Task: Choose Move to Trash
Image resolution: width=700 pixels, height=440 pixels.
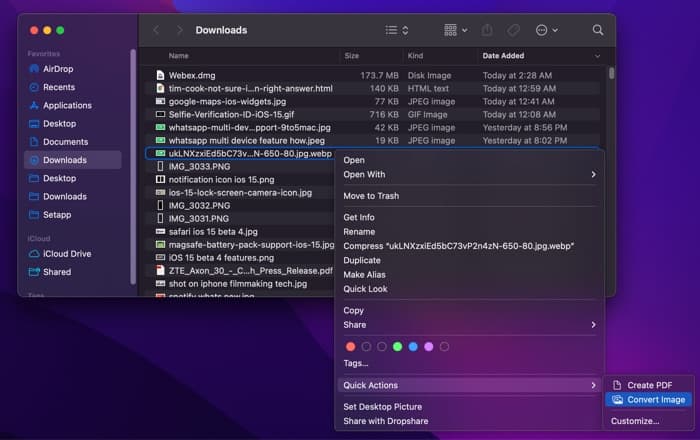Action: click(470, 196)
